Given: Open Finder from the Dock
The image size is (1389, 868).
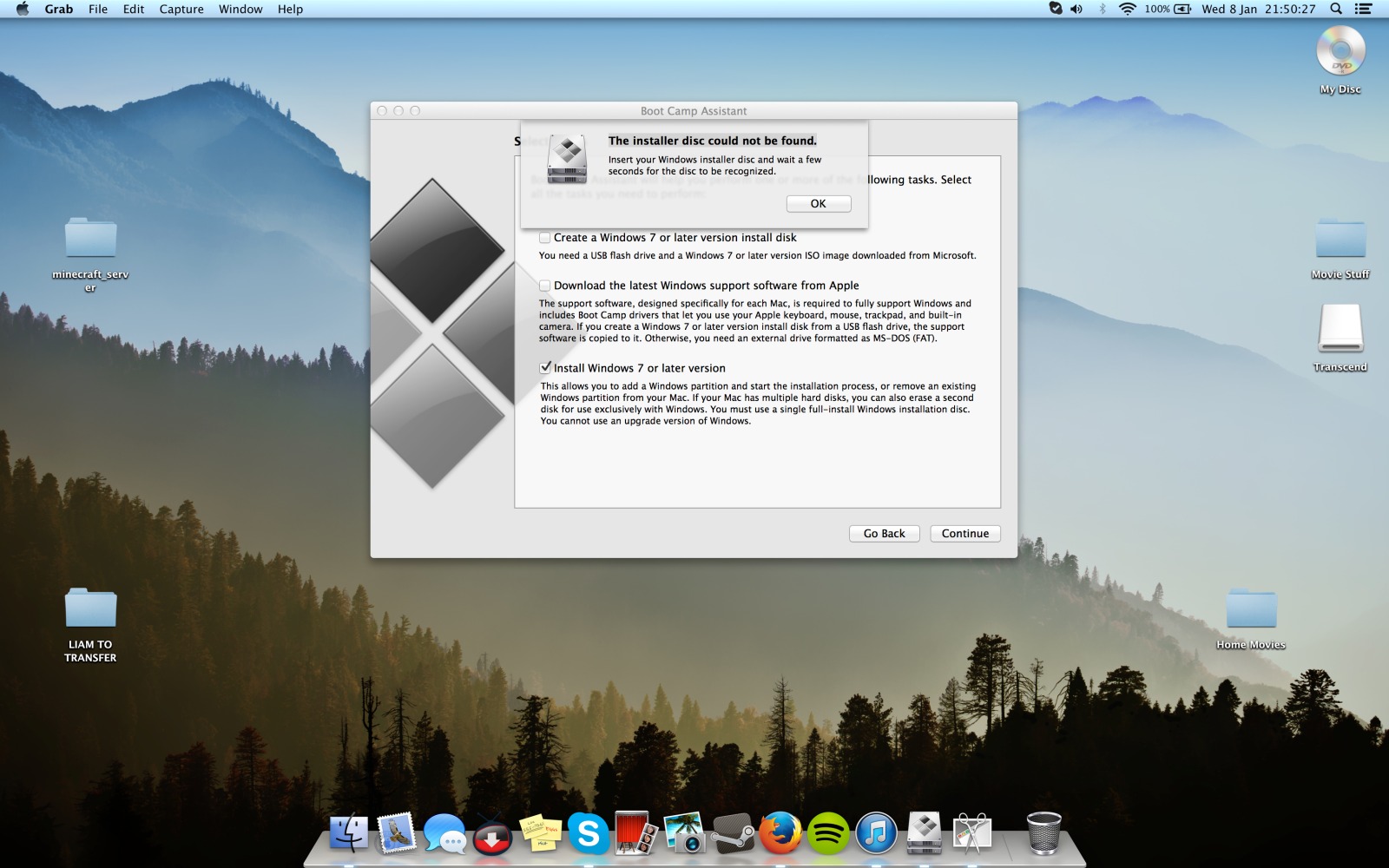Looking at the screenshot, I should tap(349, 833).
